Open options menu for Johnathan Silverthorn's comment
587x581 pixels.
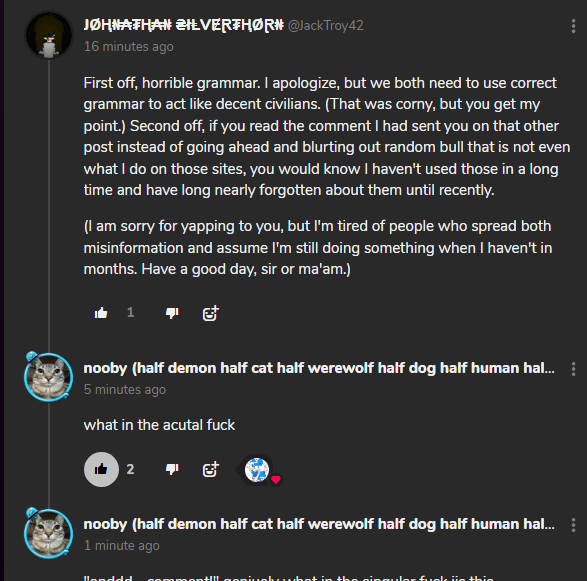pyautogui.click(x=573, y=26)
